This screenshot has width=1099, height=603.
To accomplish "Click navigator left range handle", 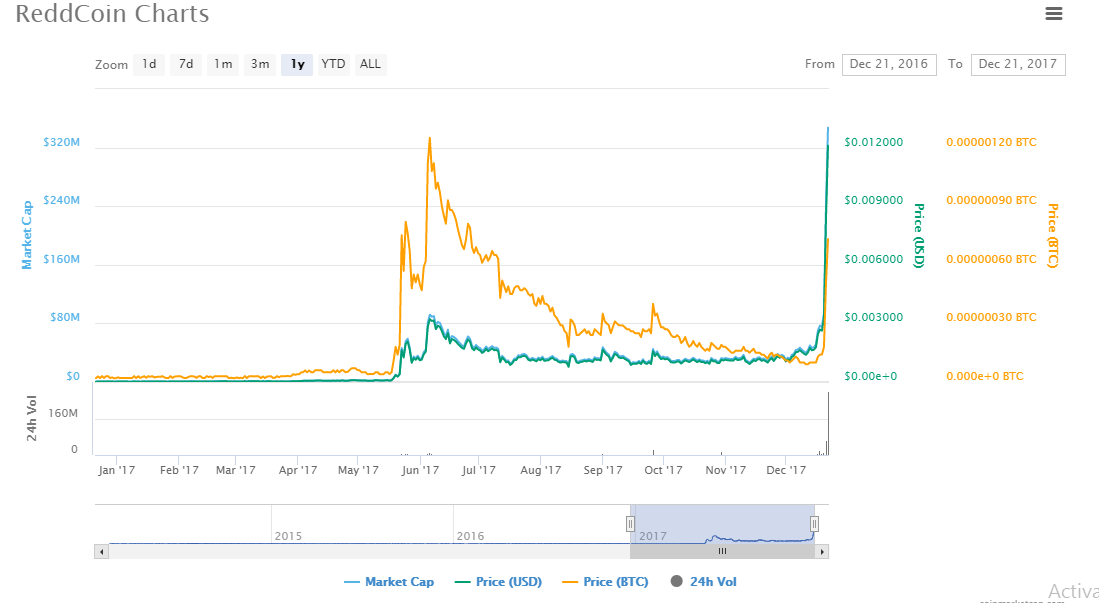I will [630, 523].
